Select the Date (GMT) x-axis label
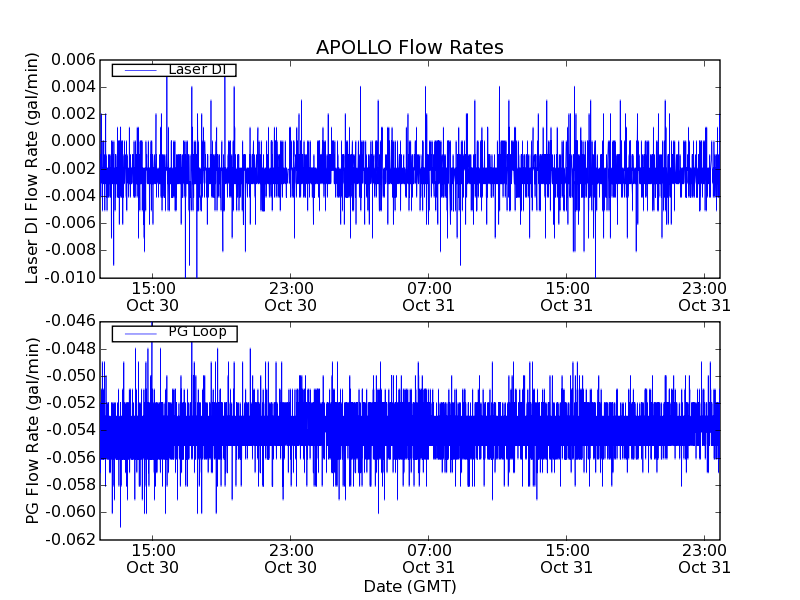 coord(409,586)
